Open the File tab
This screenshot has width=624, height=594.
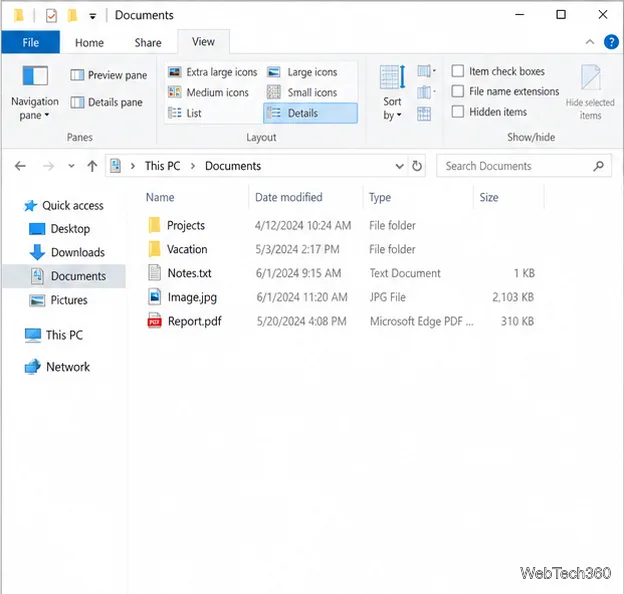(31, 42)
